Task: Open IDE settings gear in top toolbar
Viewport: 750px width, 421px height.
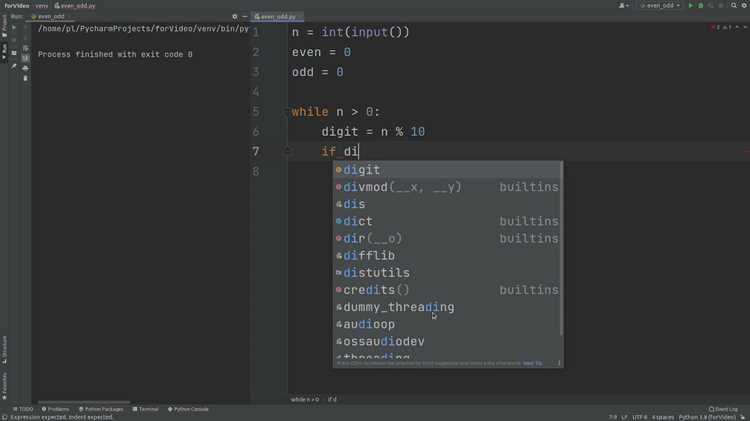Action: tap(744, 5)
